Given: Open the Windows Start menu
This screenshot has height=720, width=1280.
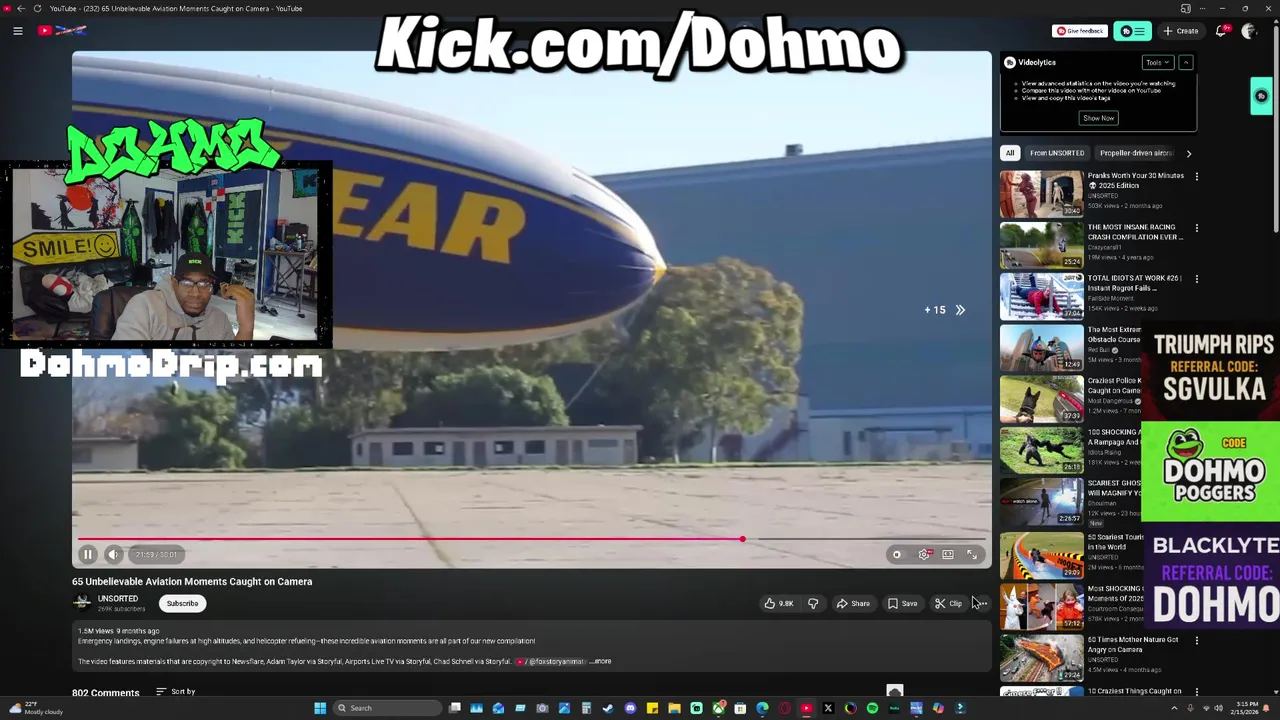Looking at the screenshot, I should (x=320, y=708).
